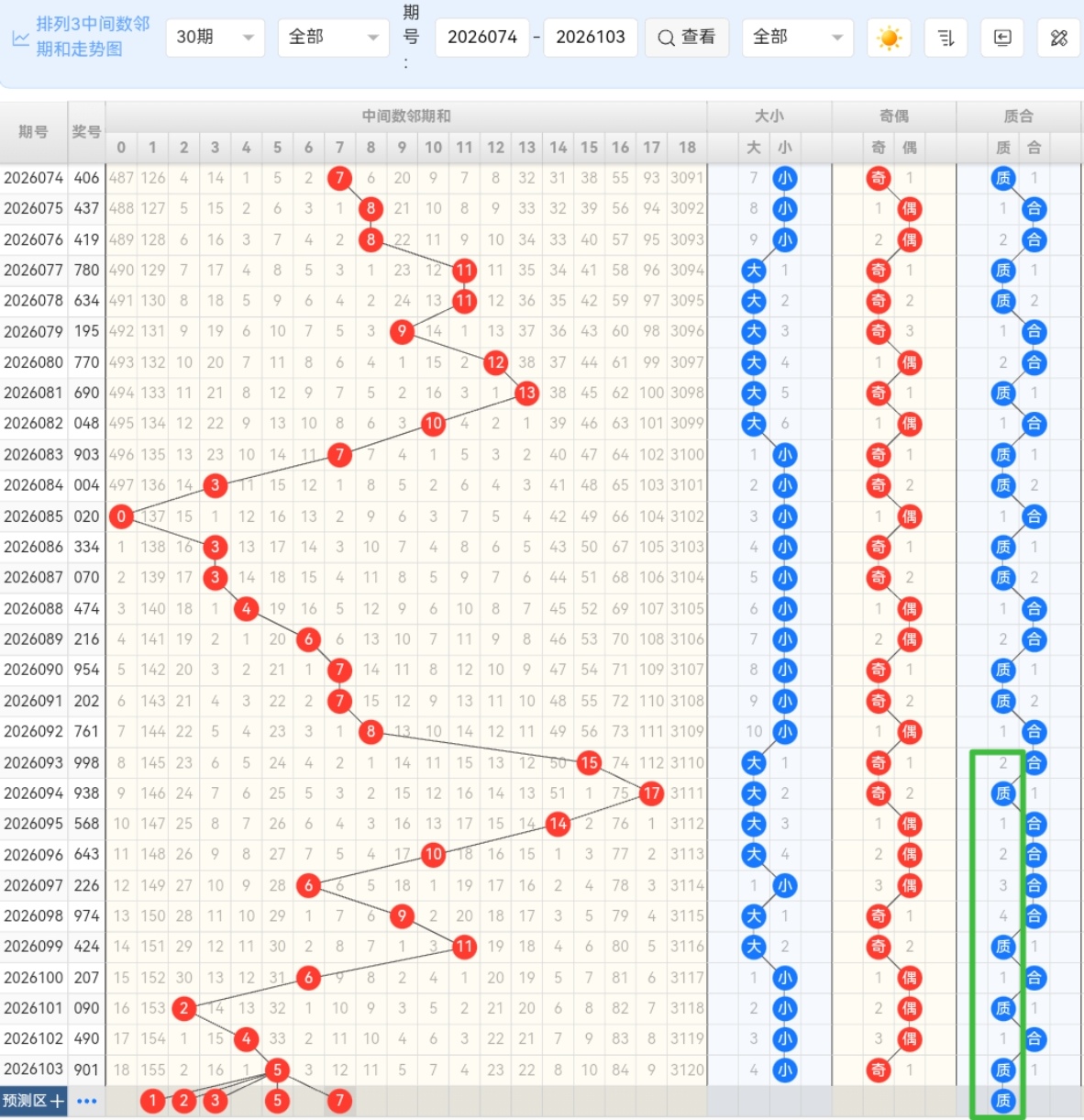Click the 预测区 plus button
The image size is (1084, 1120).
[34, 1101]
